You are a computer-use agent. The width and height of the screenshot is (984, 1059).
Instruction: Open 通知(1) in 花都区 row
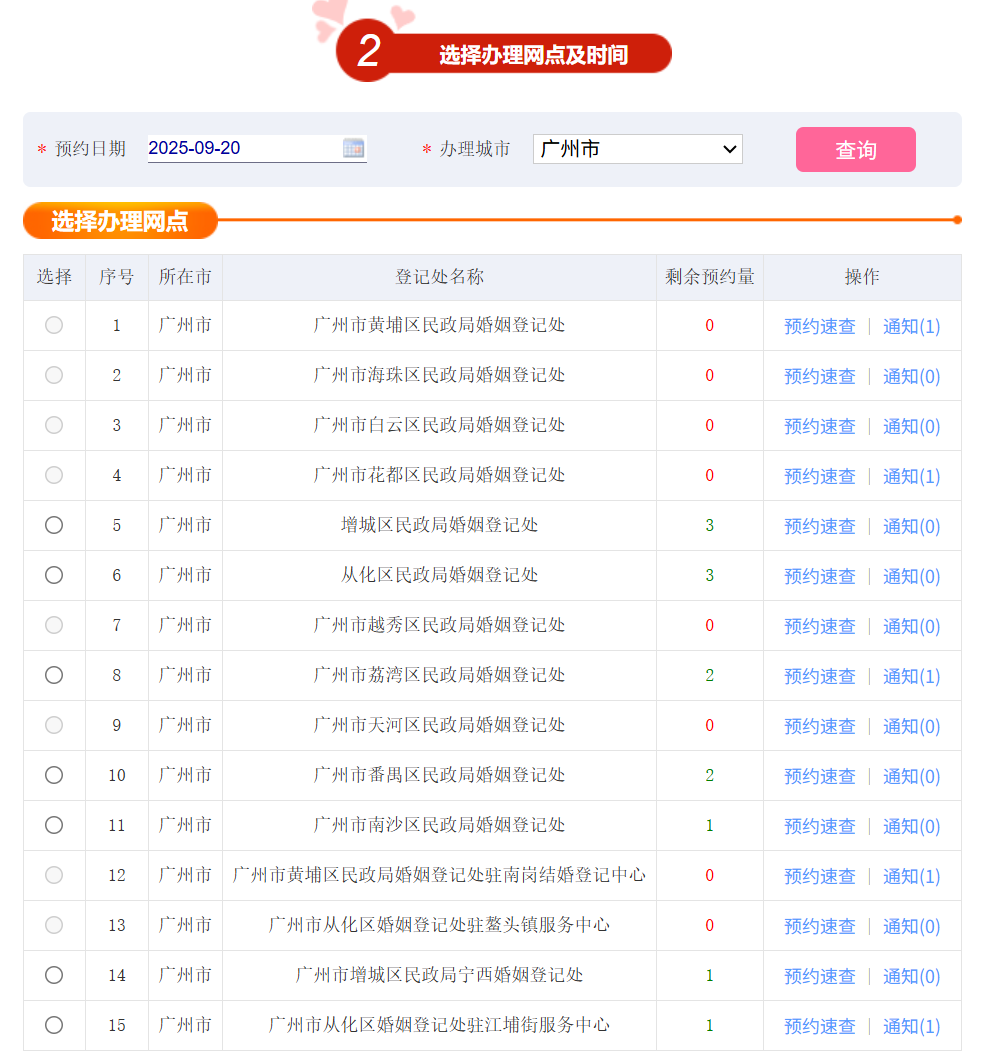click(912, 476)
